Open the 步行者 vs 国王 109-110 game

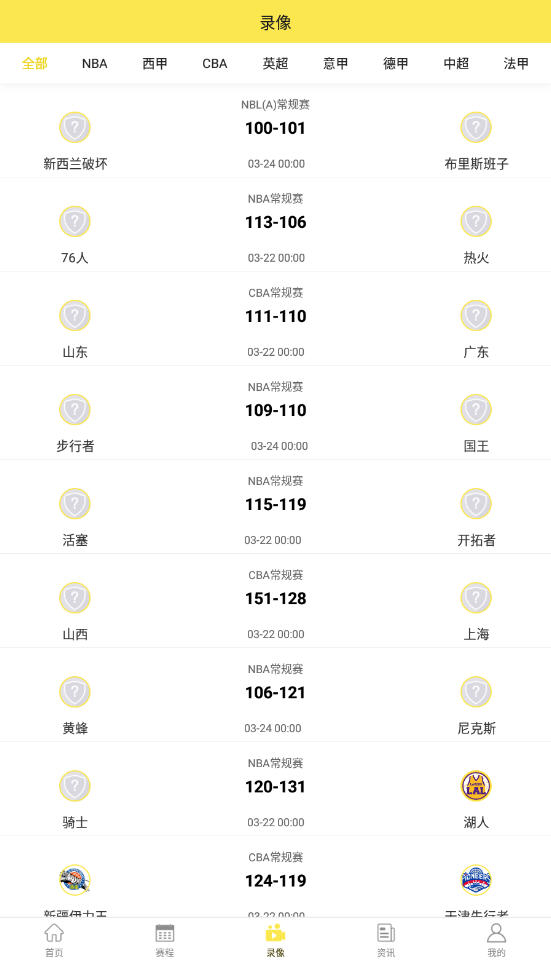pos(276,413)
